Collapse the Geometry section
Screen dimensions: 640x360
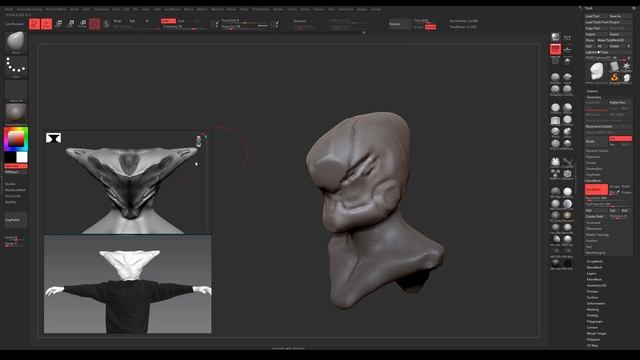tap(594, 97)
